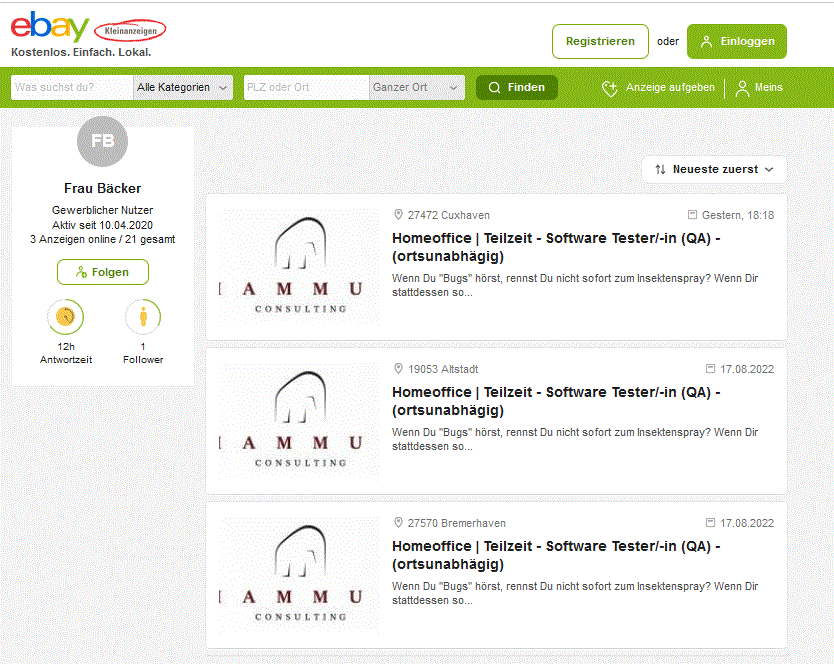Click the heart-plus icon beside Anzeige aufgeben
Viewport: 834px width, 664px height.
click(x=610, y=88)
